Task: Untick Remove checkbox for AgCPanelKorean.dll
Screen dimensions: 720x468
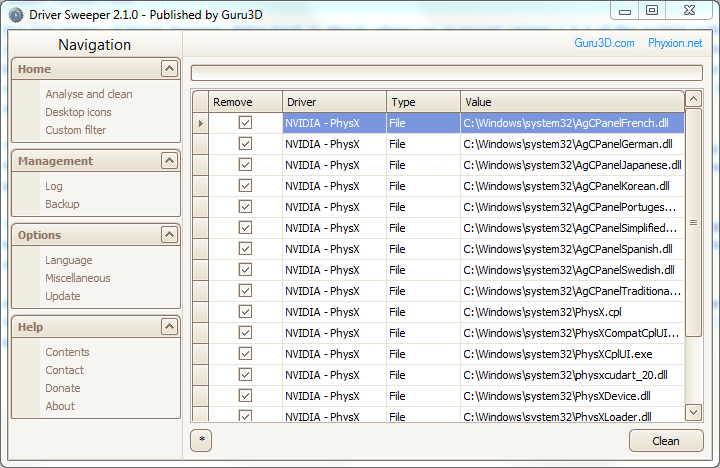Action: 245,186
